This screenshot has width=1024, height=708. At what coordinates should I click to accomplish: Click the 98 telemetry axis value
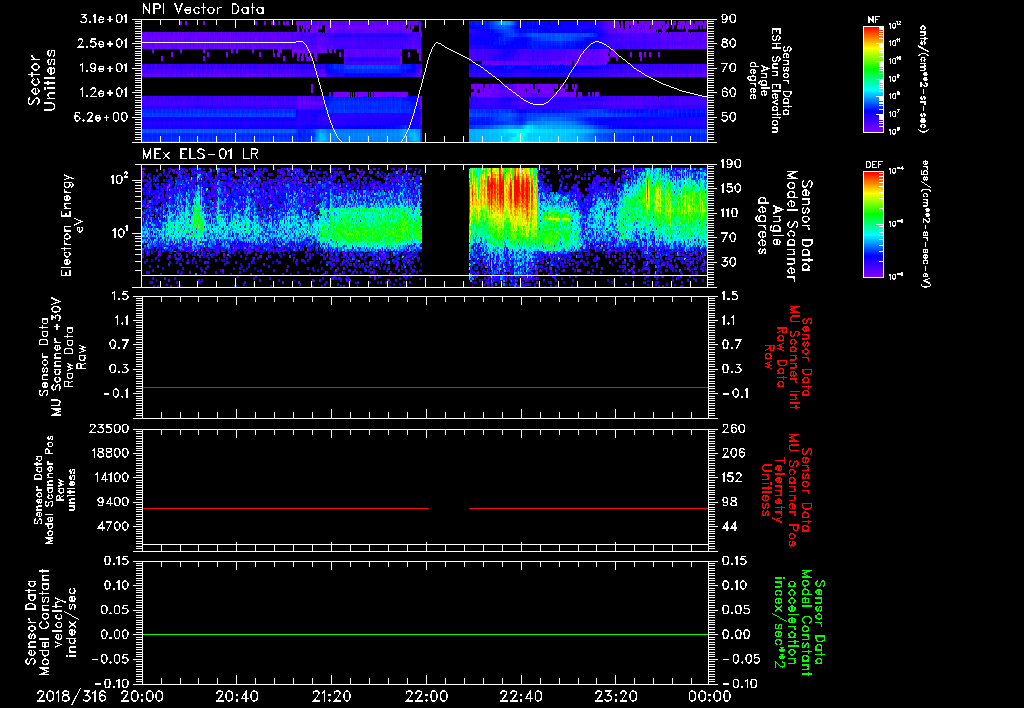point(728,502)
